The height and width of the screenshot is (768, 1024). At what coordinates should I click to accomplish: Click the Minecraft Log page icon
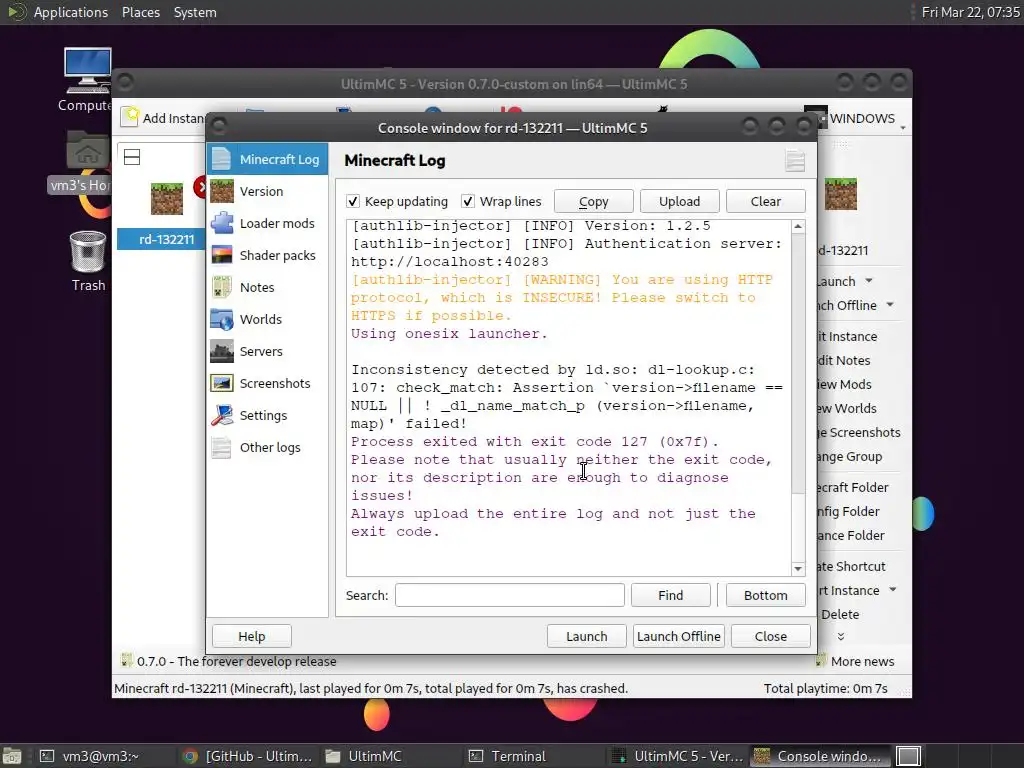(221, 159)
